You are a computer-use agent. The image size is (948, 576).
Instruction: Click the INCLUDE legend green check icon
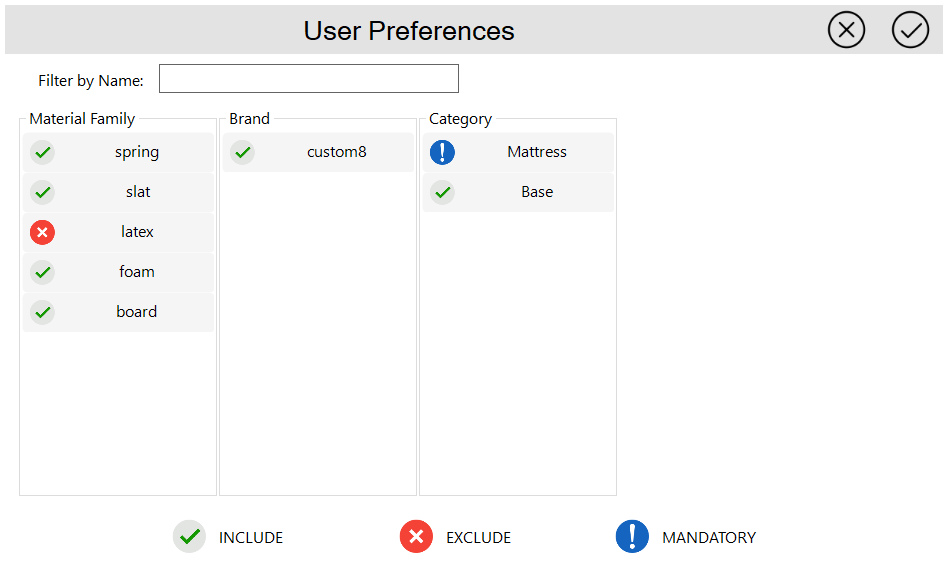(189, 537)
